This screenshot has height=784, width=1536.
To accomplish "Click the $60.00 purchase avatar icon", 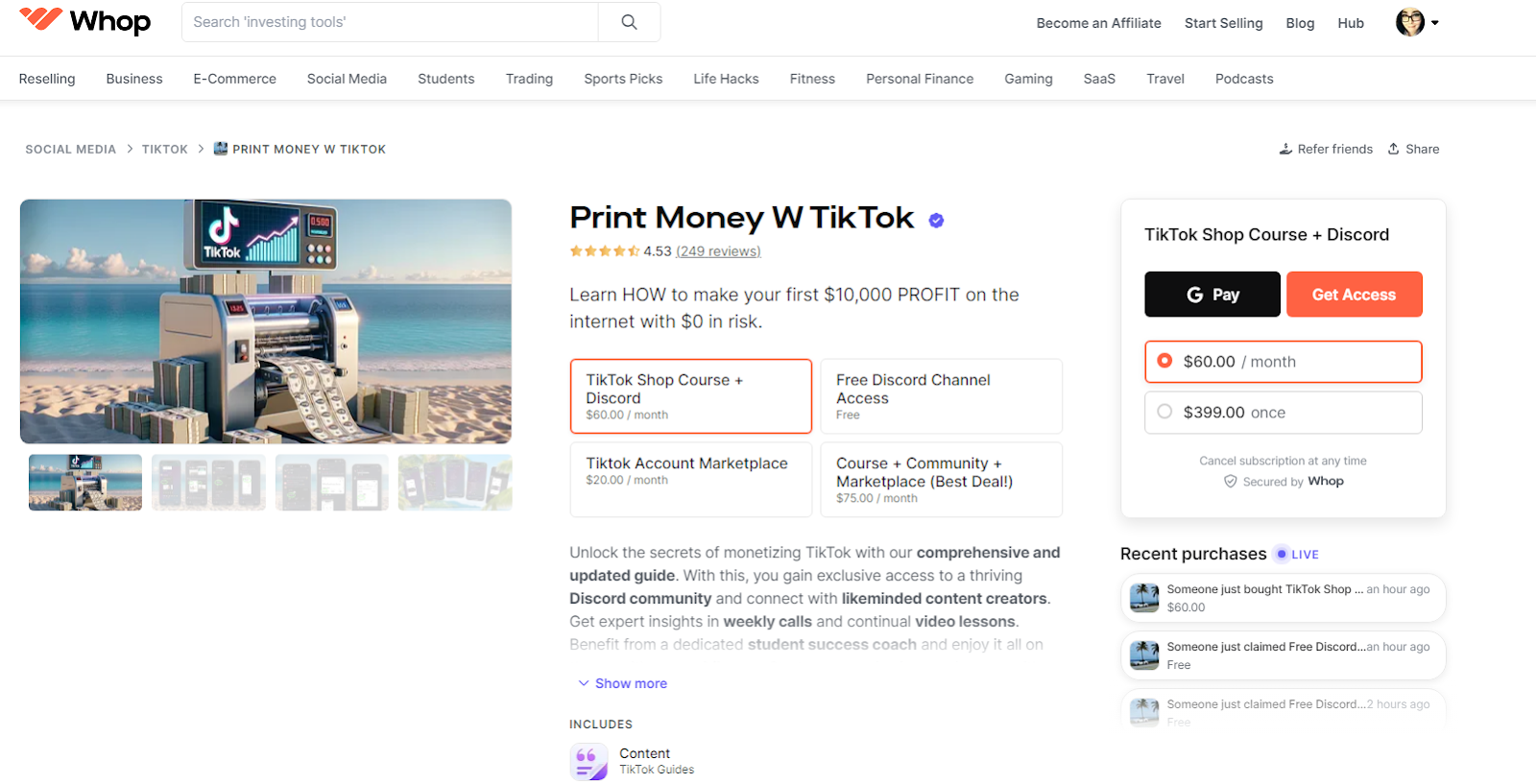I will [x=1144, y=598].
